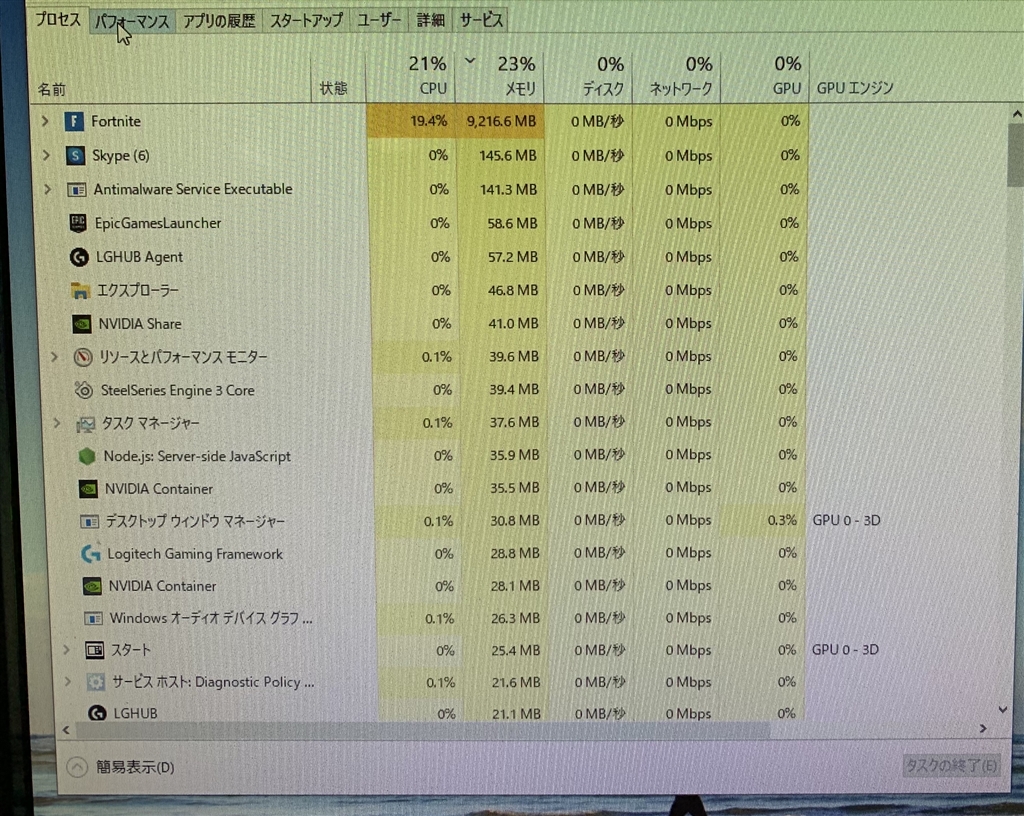Click the タスク マネージャー process icon
The width and height of the screenshot is (1024, 816).
86,424
